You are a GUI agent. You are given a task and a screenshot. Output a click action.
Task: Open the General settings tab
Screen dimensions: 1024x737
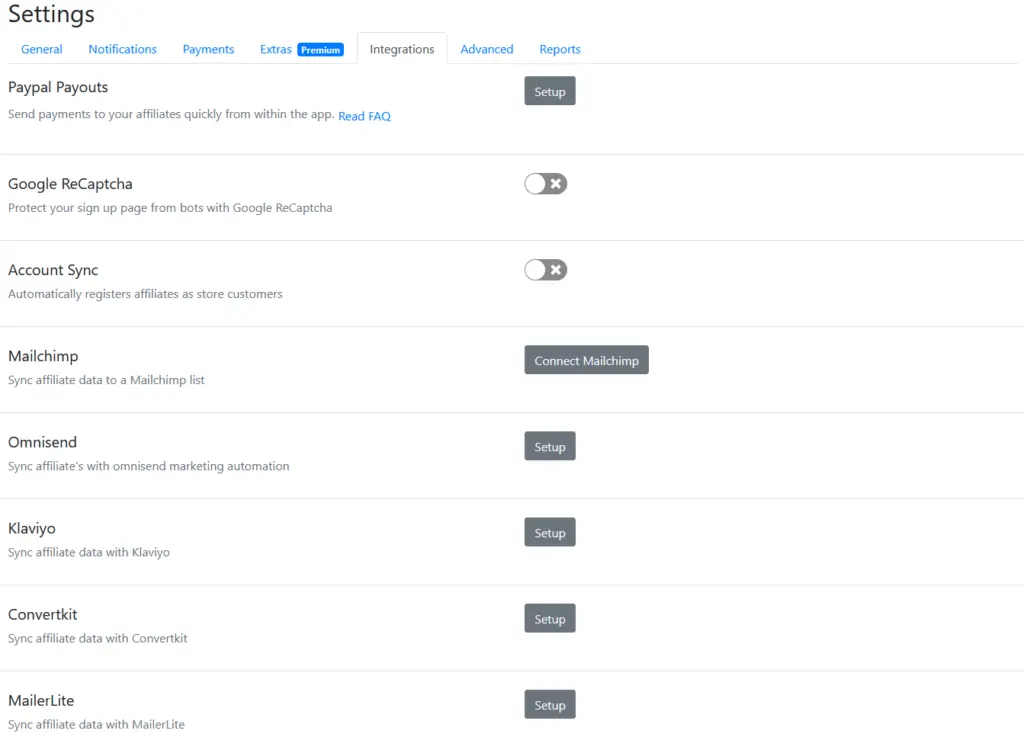pyautogui.click(x=42, y=49)
